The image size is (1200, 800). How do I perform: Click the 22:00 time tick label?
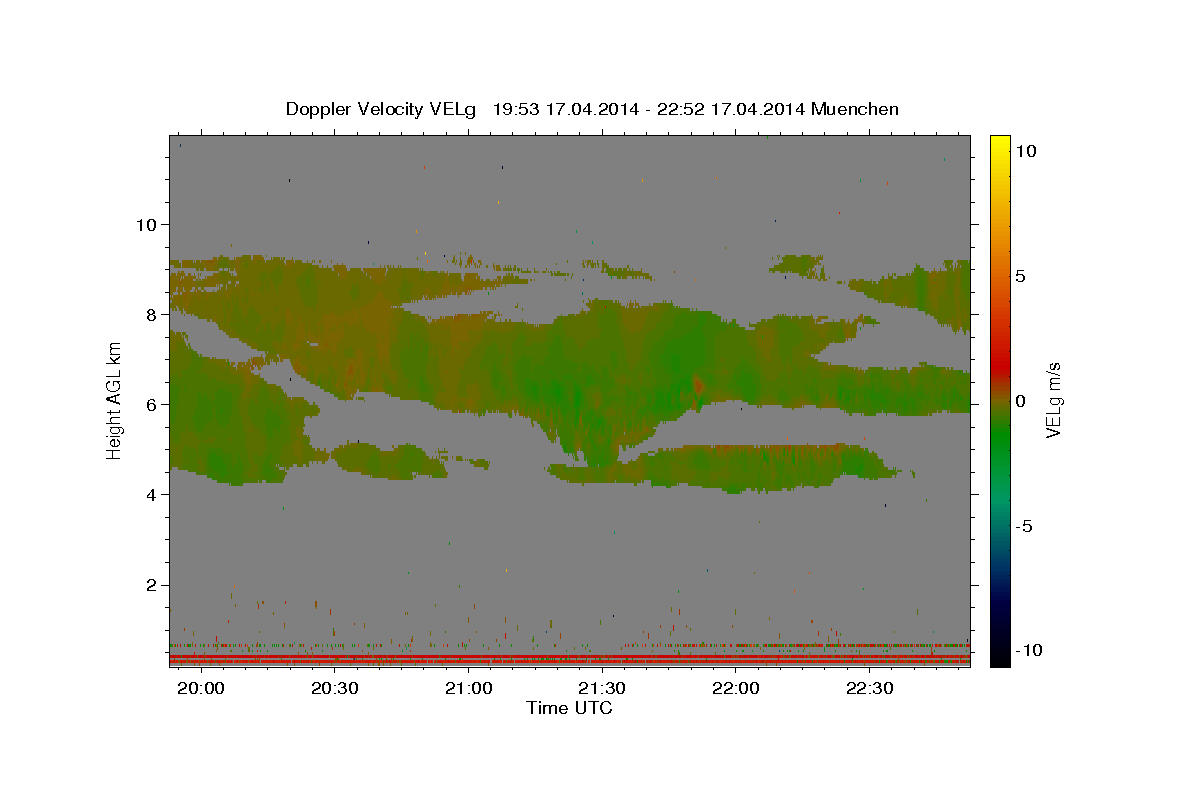pyautogui.click(x=735, y=689)
